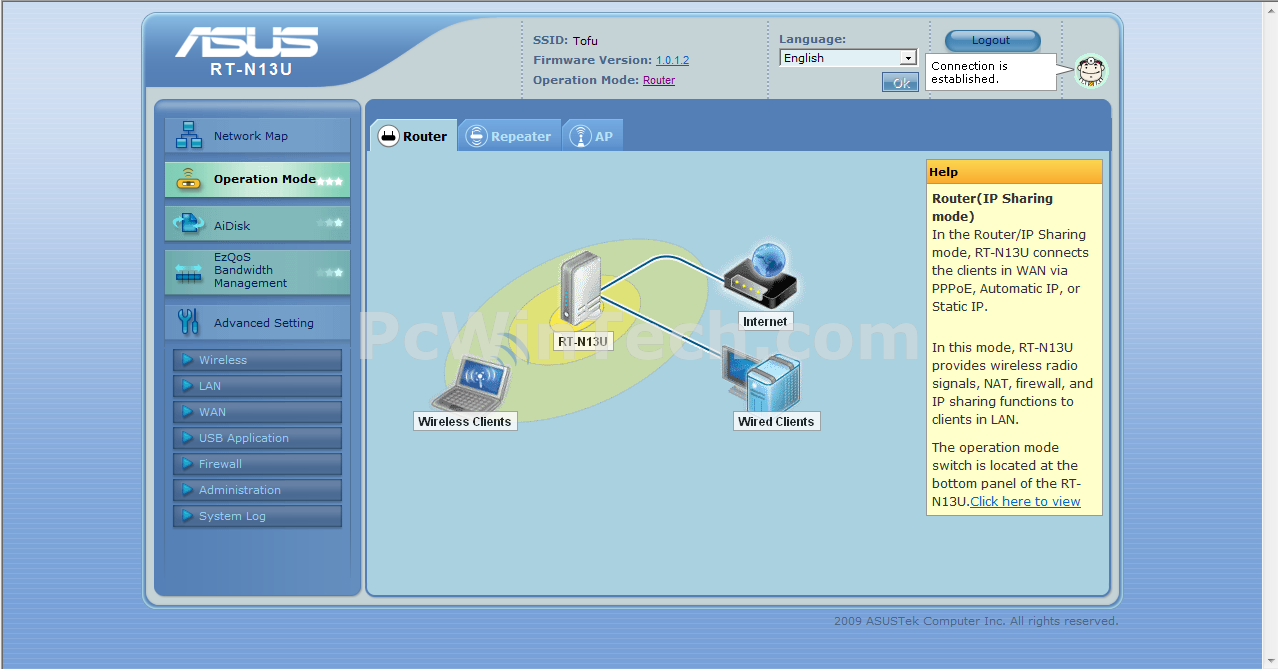
Task: Expand the Wireless settings section
Action: 257,360
